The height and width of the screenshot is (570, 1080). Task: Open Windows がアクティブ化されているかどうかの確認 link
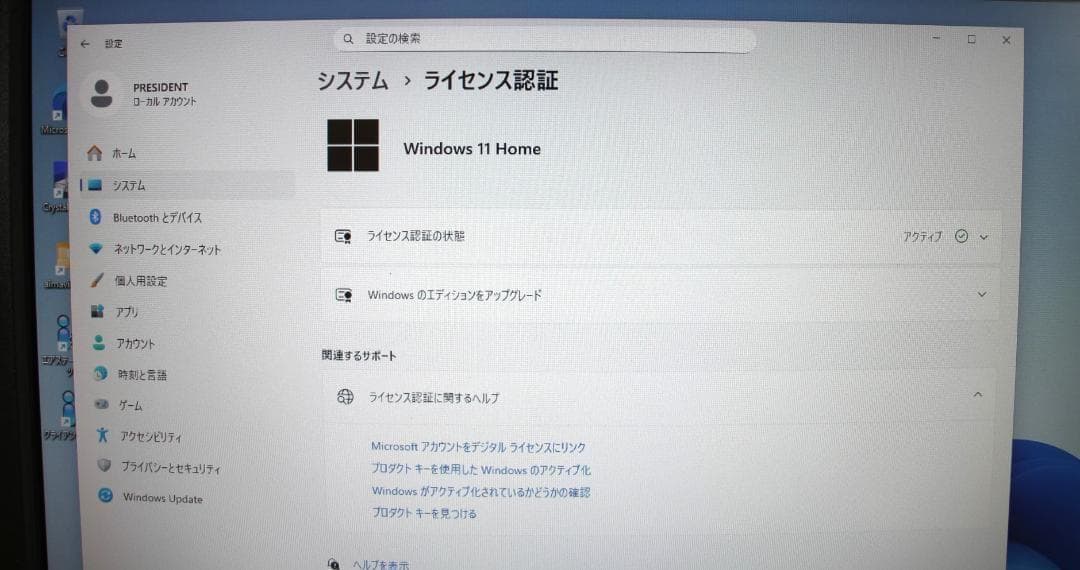481,492
